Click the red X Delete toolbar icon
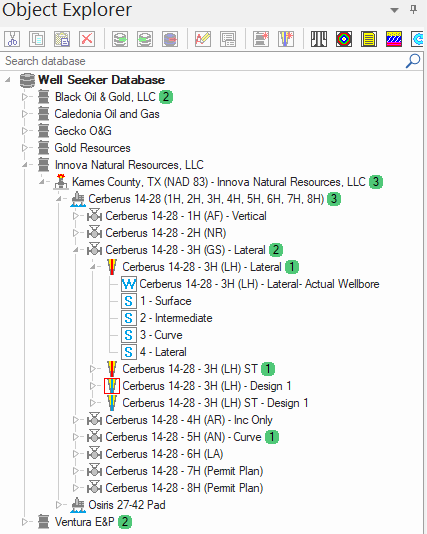 click(87, 39)
